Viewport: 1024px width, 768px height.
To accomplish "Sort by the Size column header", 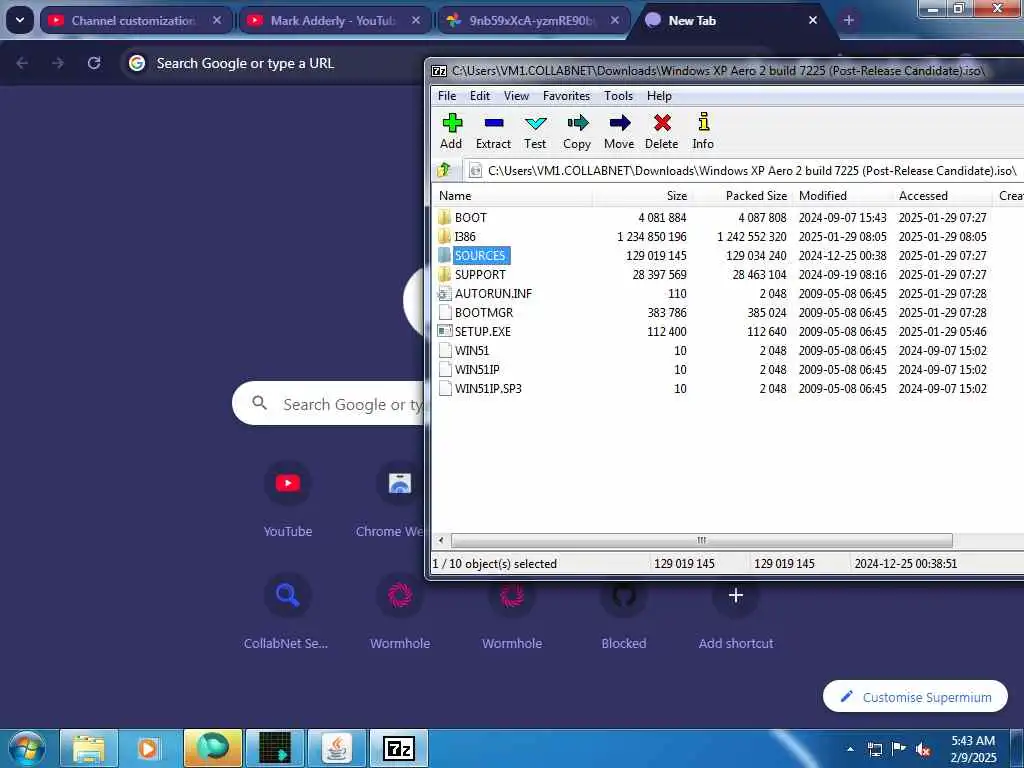I will pyautogui.click(x=641, y=196).
